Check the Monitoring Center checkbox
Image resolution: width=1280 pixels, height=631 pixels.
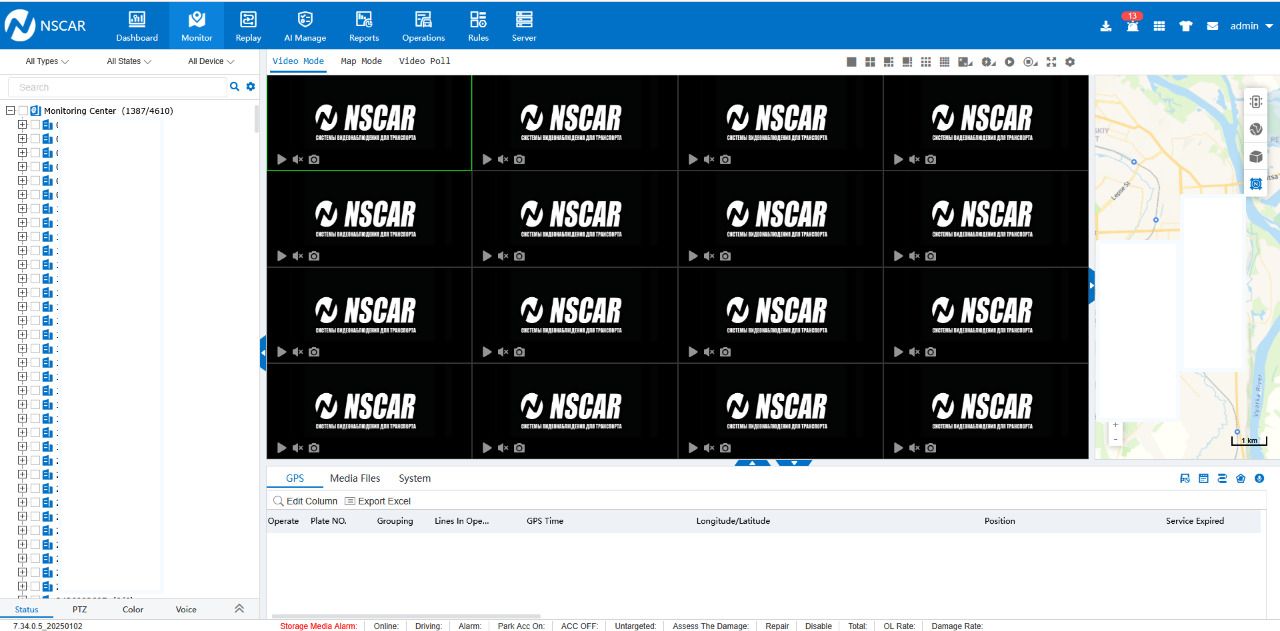point(23,111)
